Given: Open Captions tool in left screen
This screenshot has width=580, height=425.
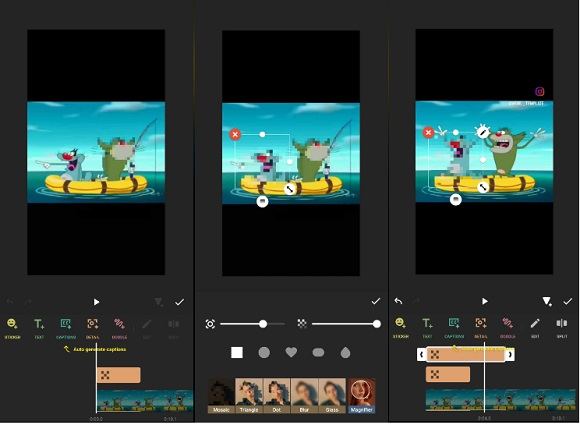Looking at the screenshot, I should point(66,328).
